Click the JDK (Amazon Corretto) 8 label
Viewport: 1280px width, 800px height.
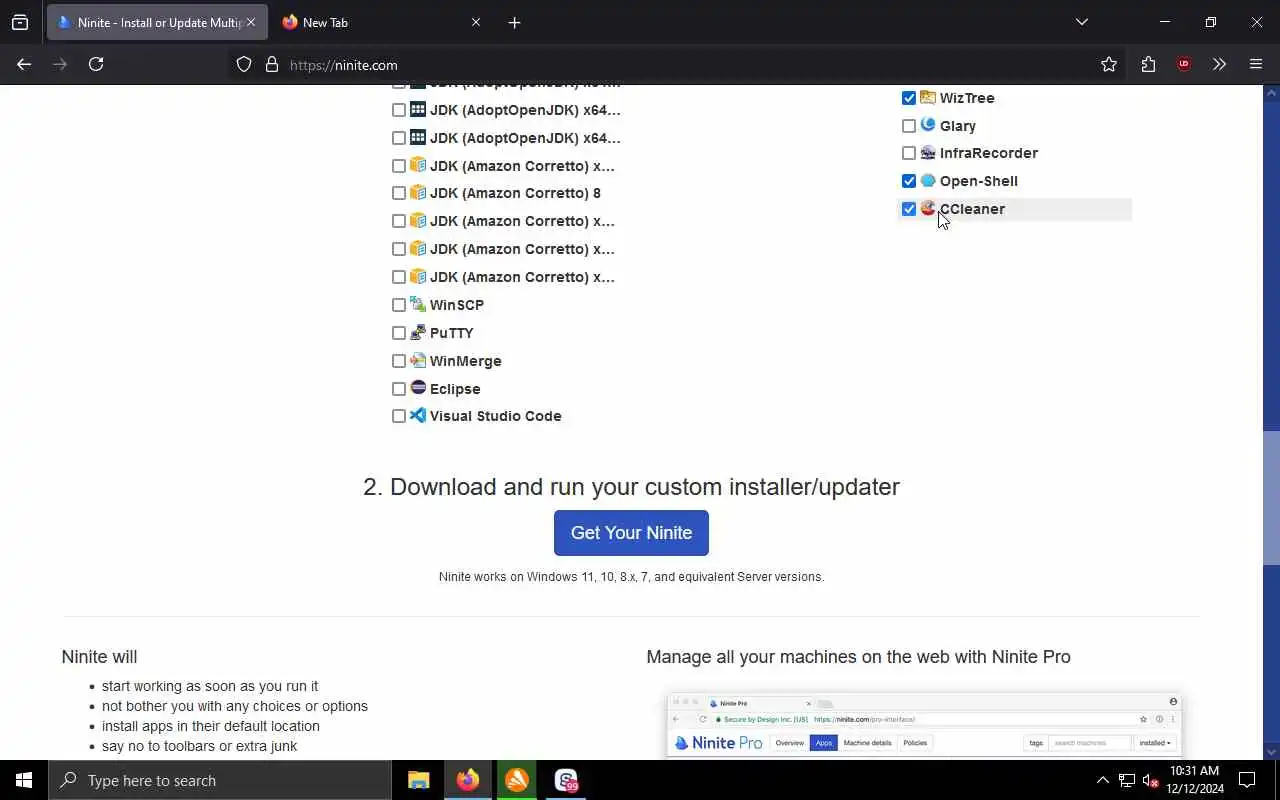tap(515, 193)
